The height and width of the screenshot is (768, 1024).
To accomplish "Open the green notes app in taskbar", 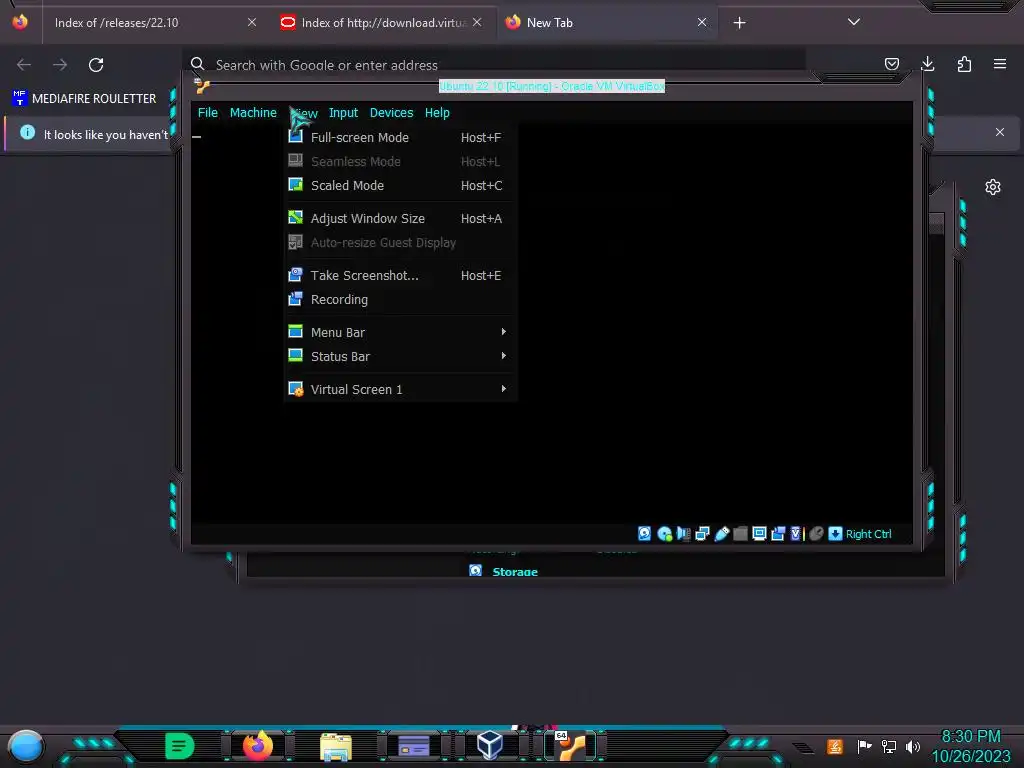I will click(179, 746).
